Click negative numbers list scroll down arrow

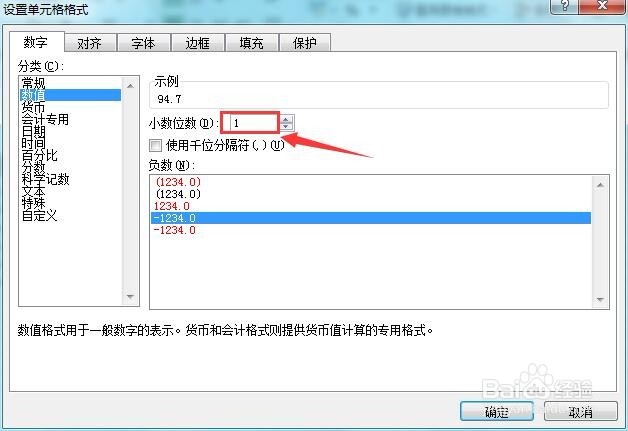(600, 300)
